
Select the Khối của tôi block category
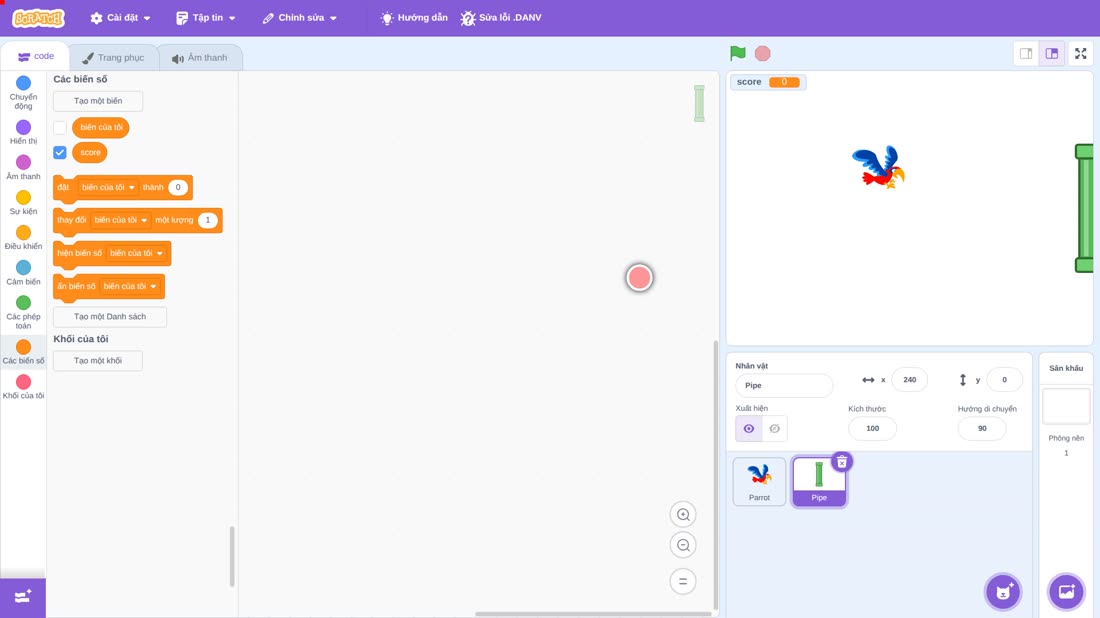point(23,387)
